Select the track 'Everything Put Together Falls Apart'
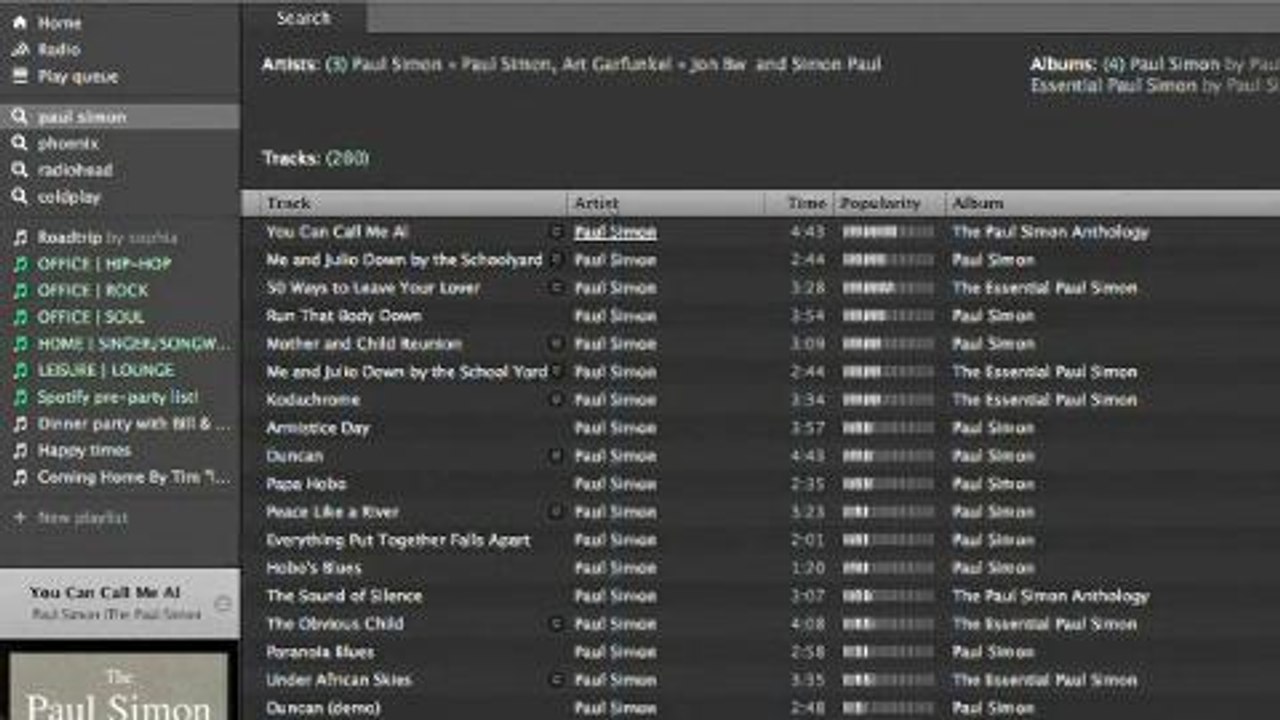 click(398, 540)
